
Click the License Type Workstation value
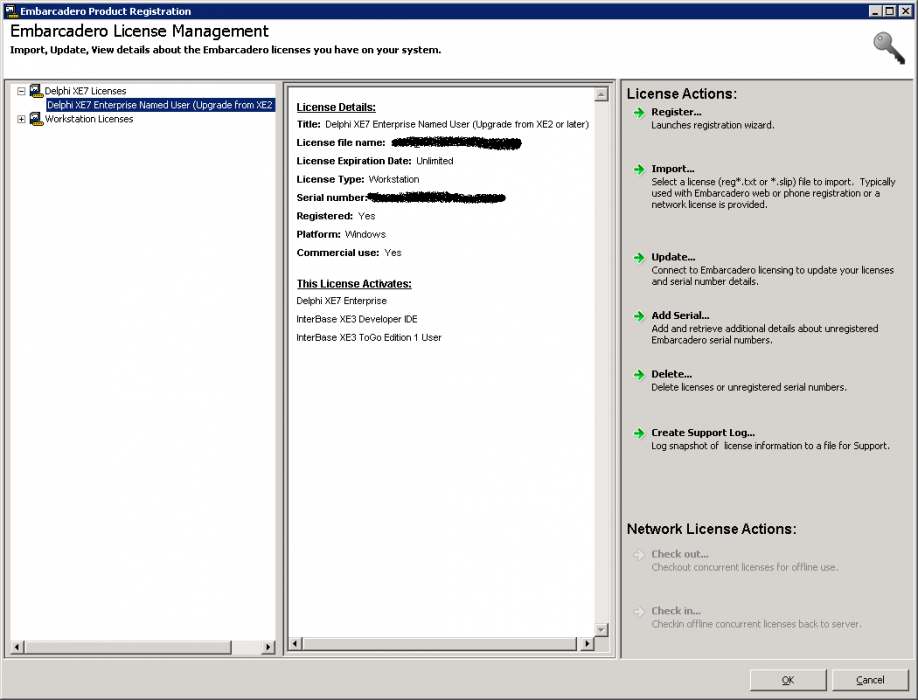(x=394, y=179)
